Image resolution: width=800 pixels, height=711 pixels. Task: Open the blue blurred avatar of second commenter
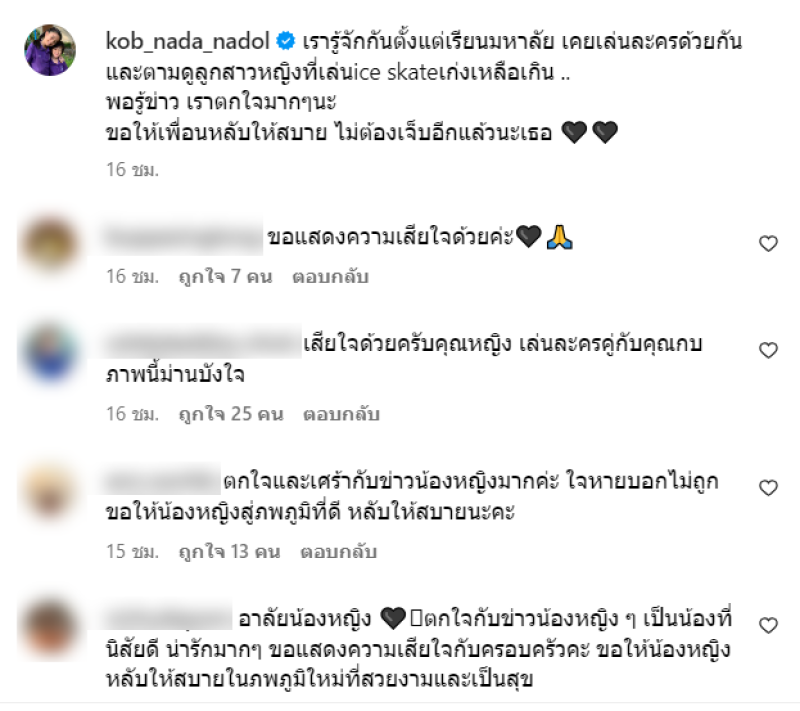point(50,351)
